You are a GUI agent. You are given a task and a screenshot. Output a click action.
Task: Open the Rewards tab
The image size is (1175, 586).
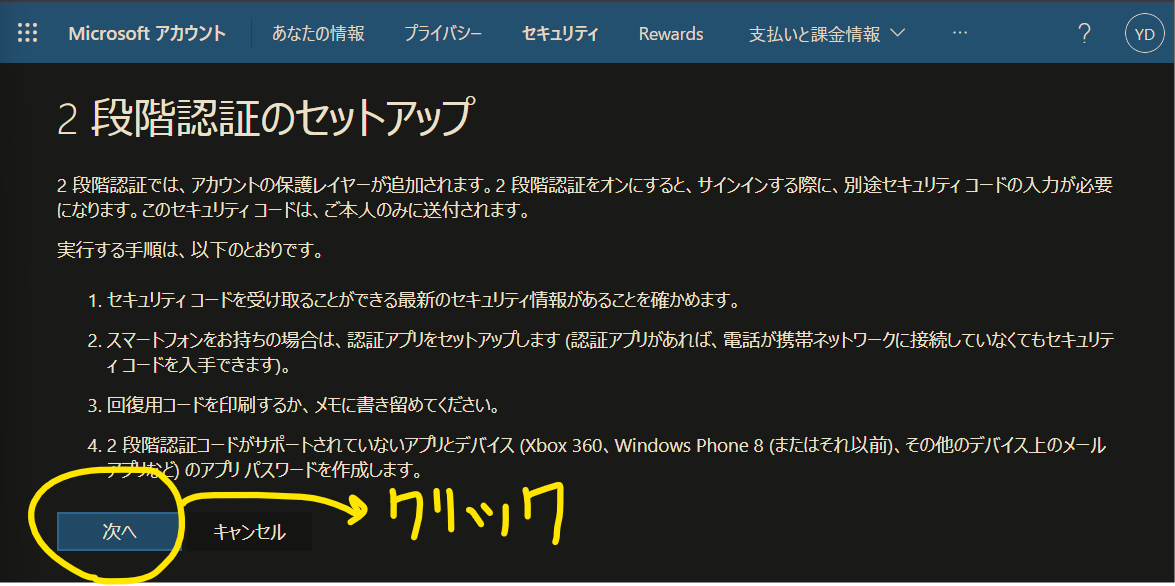(671, 34)
